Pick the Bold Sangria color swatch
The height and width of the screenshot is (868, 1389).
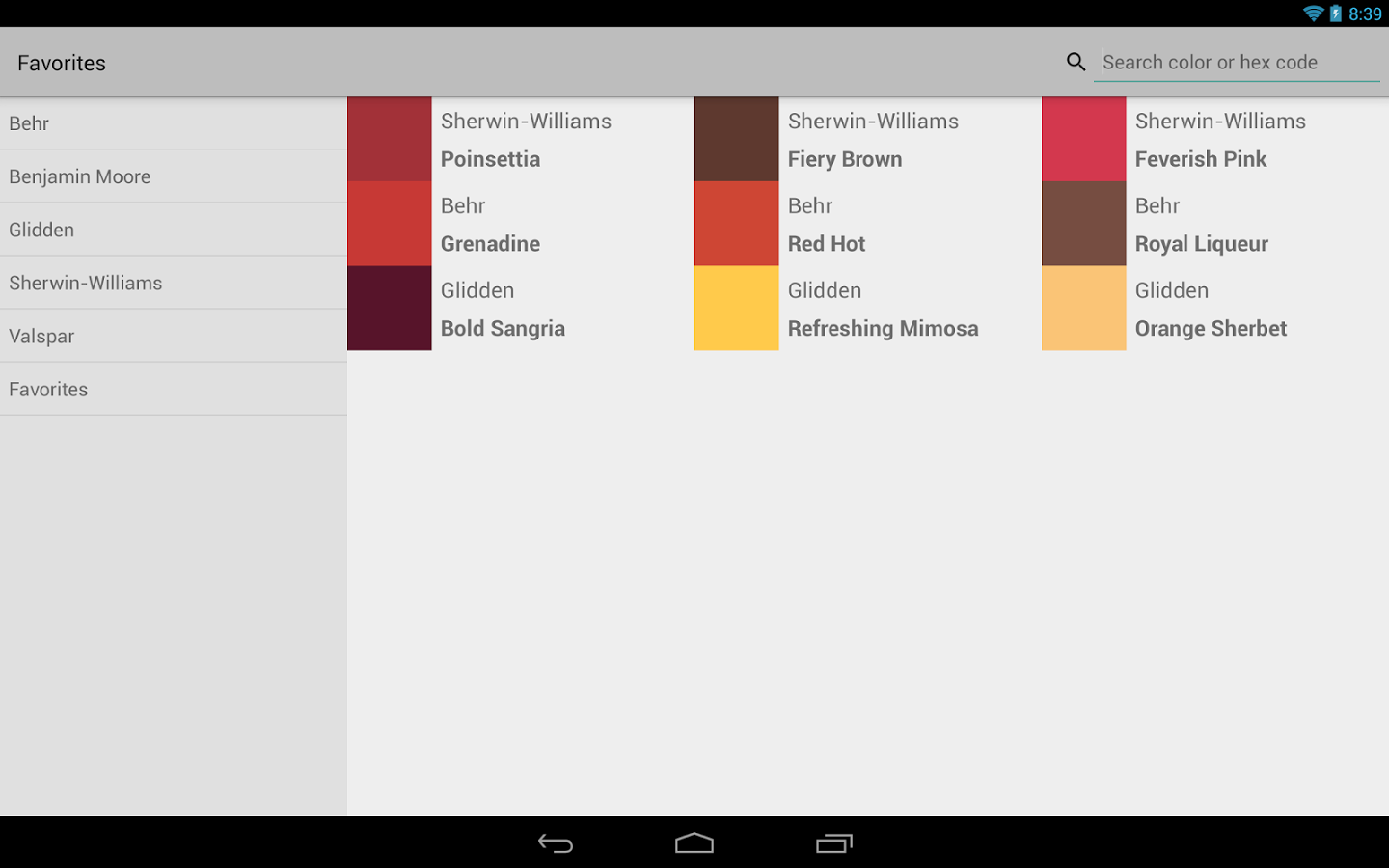point(390,308)
